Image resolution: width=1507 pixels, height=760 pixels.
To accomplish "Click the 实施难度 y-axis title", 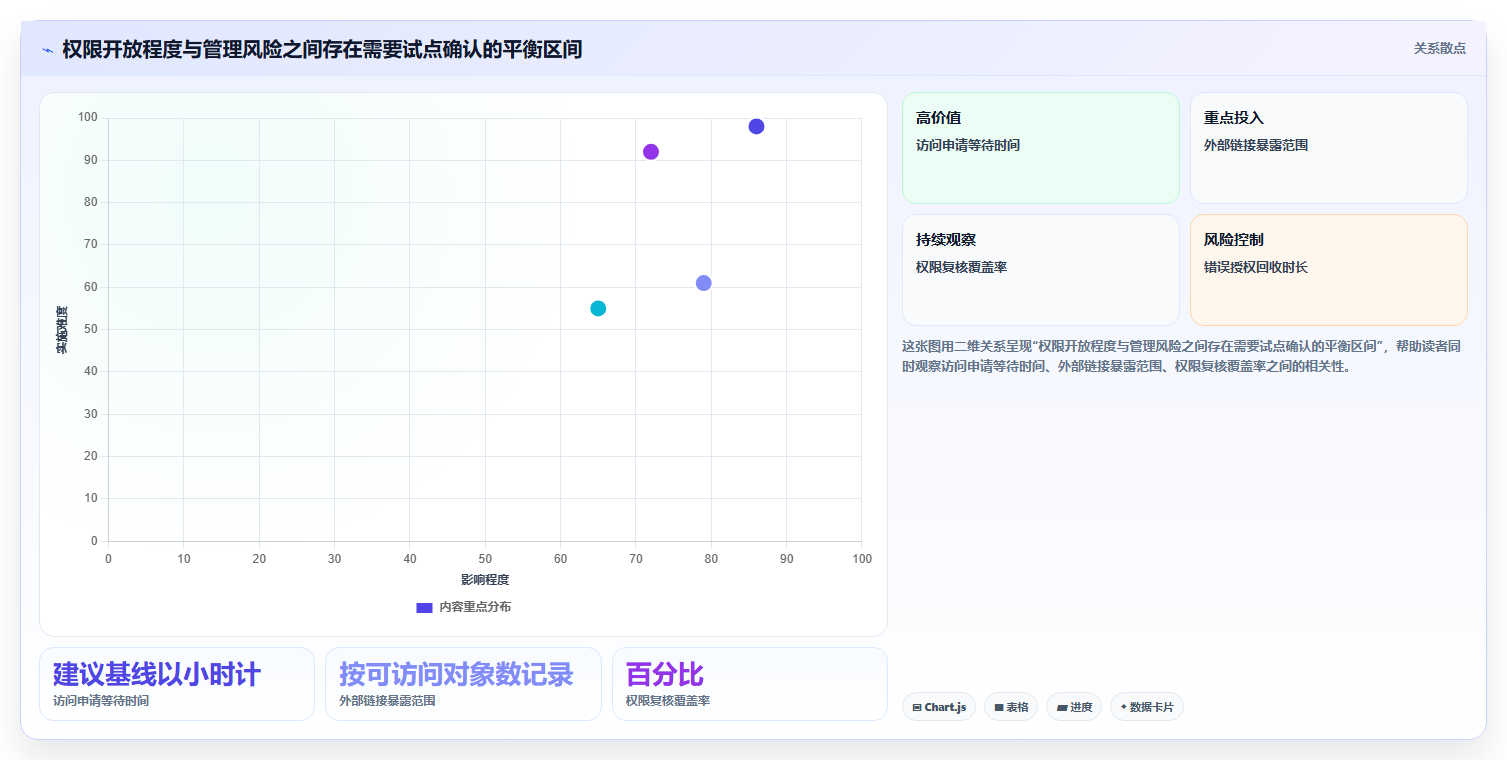I will click(62, 330).
